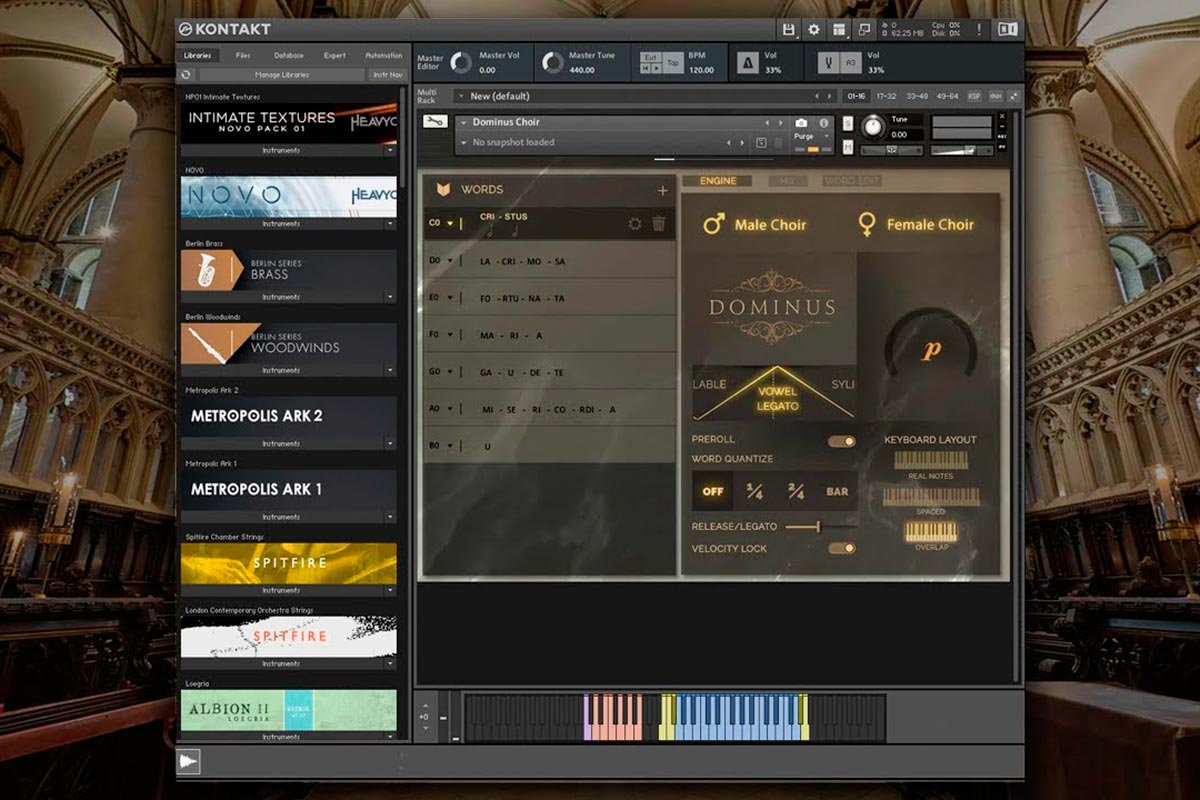Open Kontakt options gear

[x=814, y=30]
